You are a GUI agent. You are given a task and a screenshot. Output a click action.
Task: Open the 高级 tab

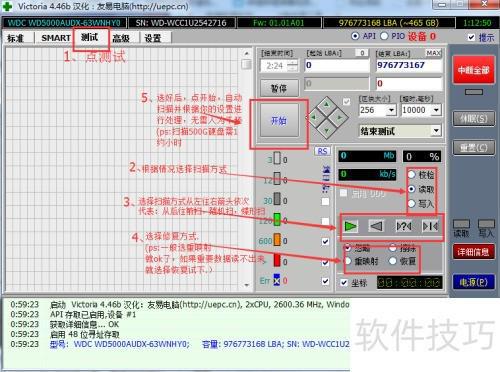121,38
